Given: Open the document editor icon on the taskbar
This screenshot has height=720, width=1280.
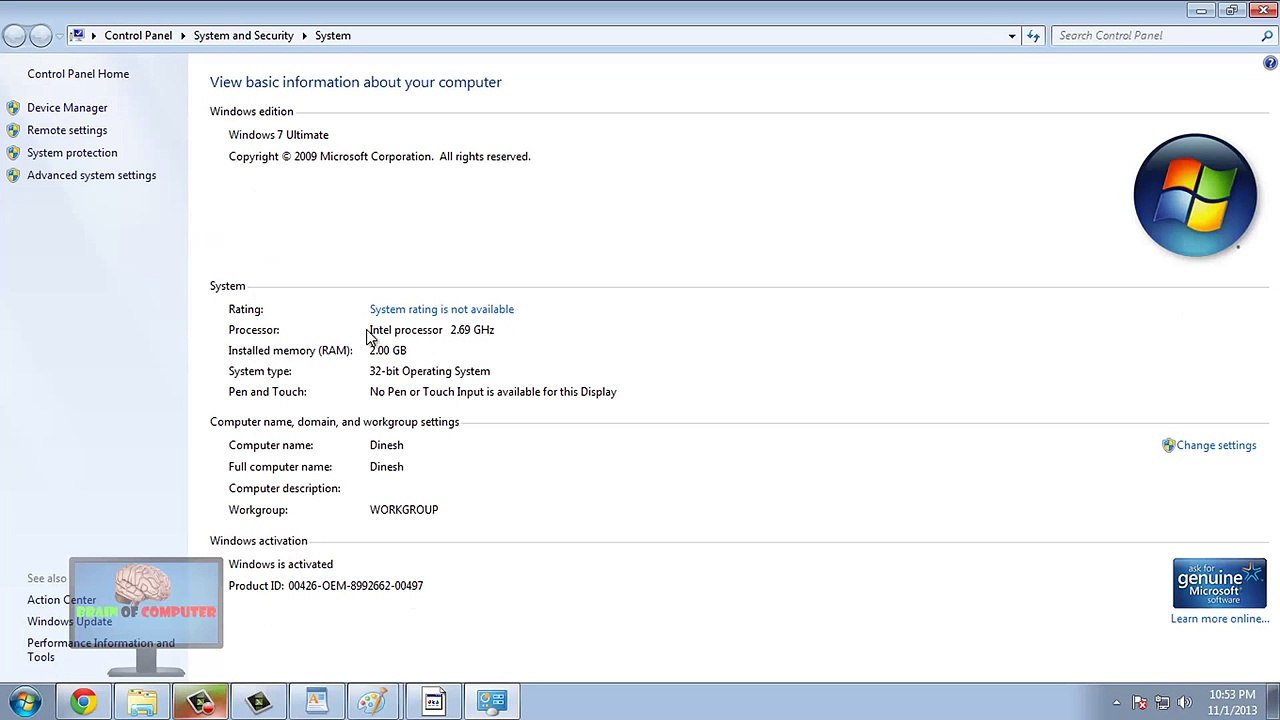Looking at the screenshot, I should click(x=316, y=702).
